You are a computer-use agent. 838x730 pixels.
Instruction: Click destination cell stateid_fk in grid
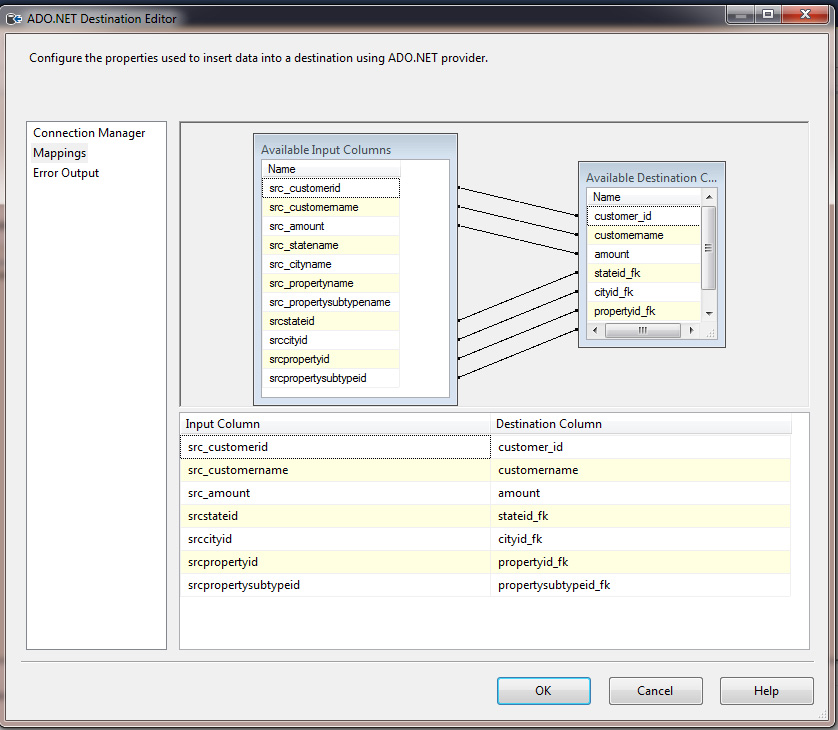pyautogui.click(x=641, y=516)
